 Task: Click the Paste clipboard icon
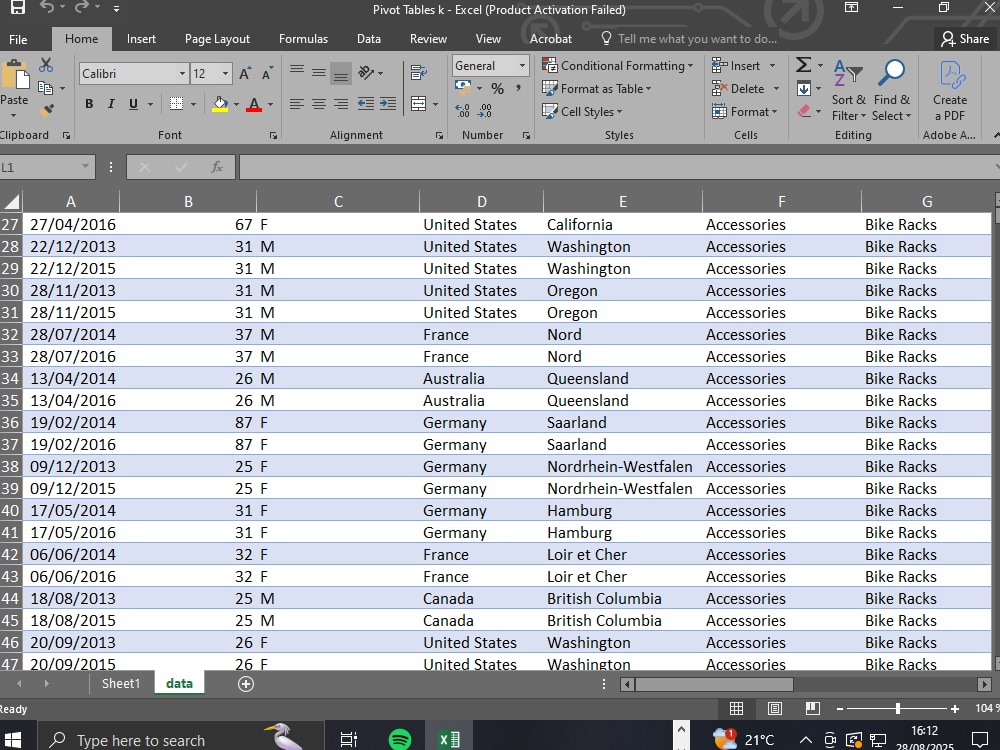point(15,77)
